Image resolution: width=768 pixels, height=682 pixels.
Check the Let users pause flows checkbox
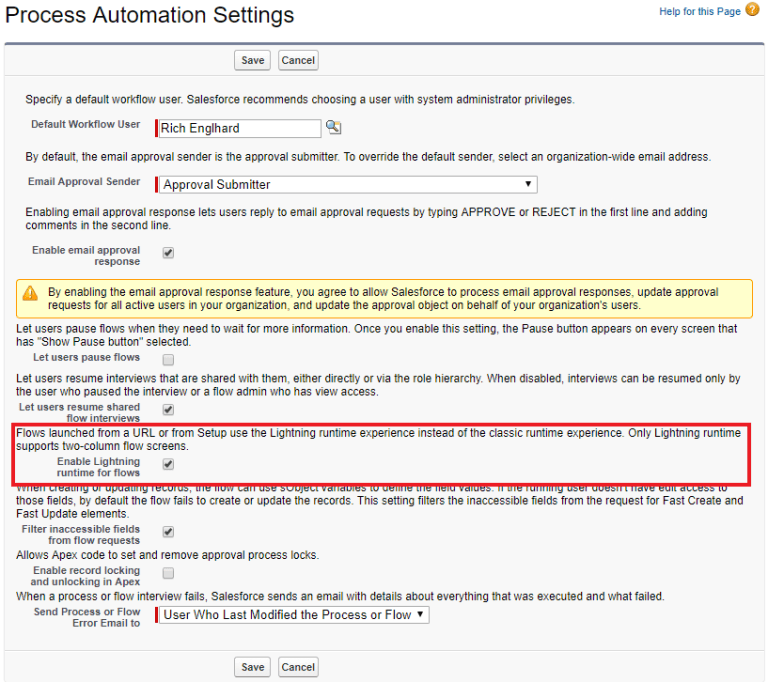coord(168,360)
